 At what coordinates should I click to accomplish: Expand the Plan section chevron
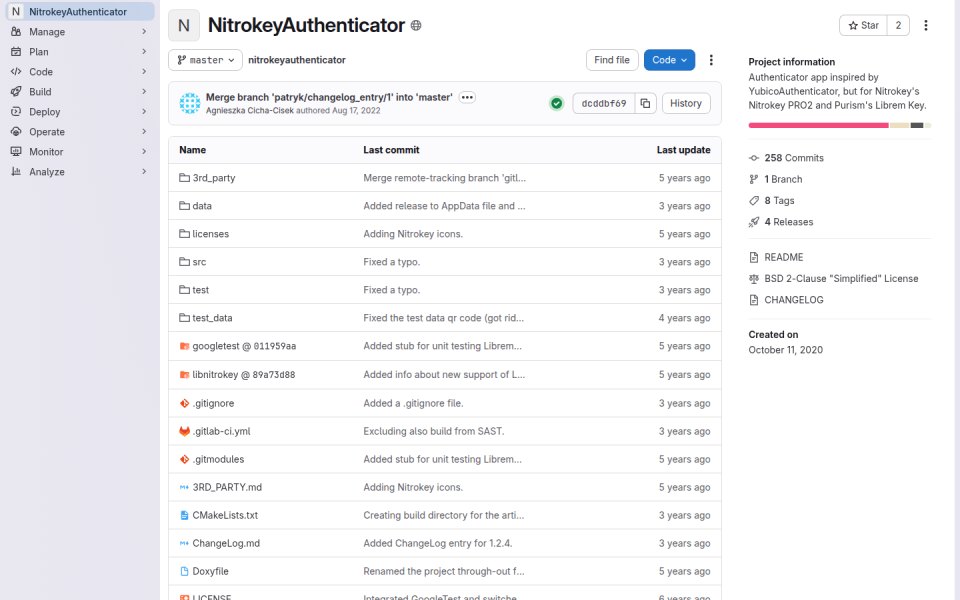coord(144,52)
